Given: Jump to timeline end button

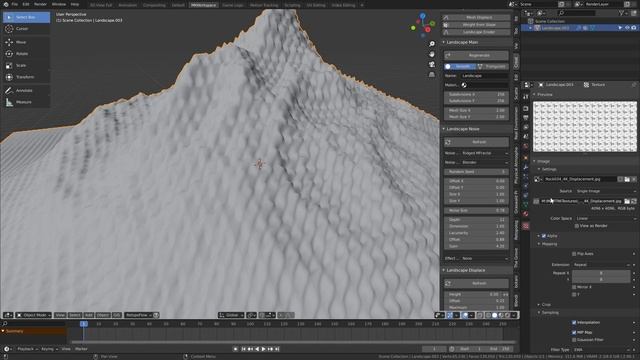Looking at the screenshot, I should point(277,349).
